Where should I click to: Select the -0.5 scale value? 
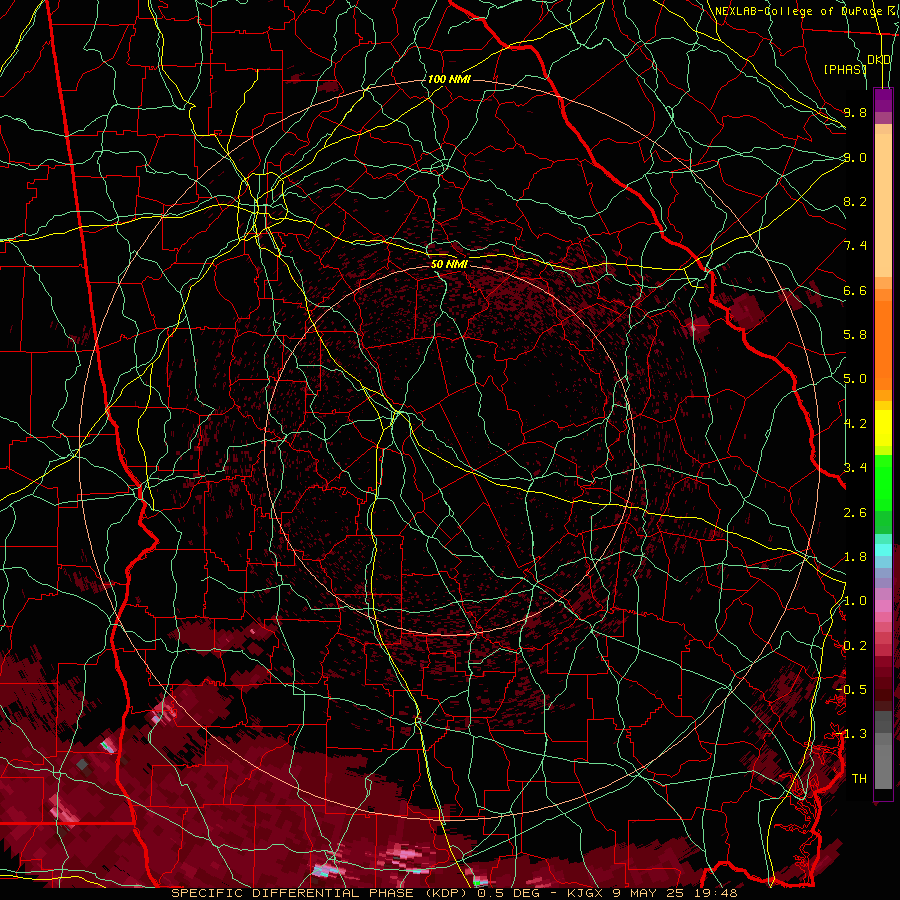[851, 690]
